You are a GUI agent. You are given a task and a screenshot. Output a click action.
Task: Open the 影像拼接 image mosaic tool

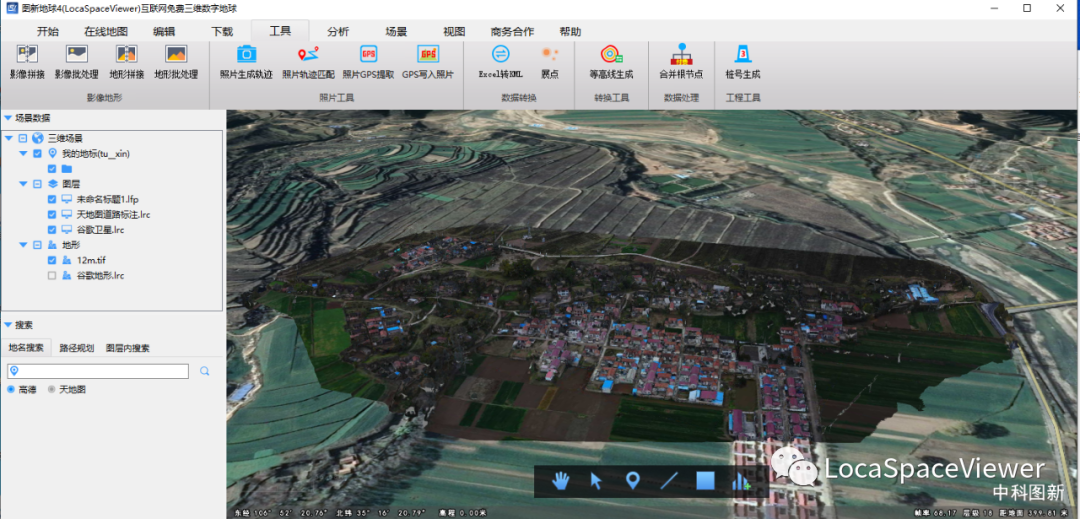click(28, 62)
